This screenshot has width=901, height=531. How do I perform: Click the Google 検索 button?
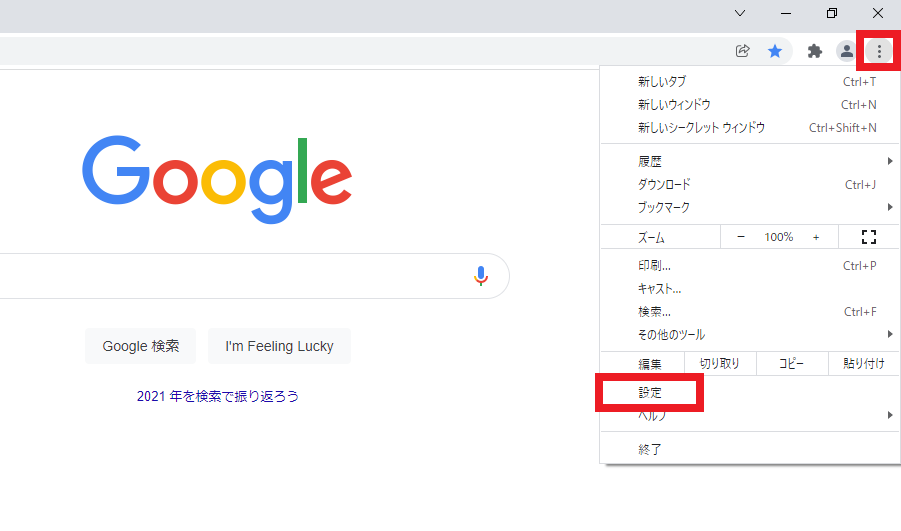click(141, 346)
